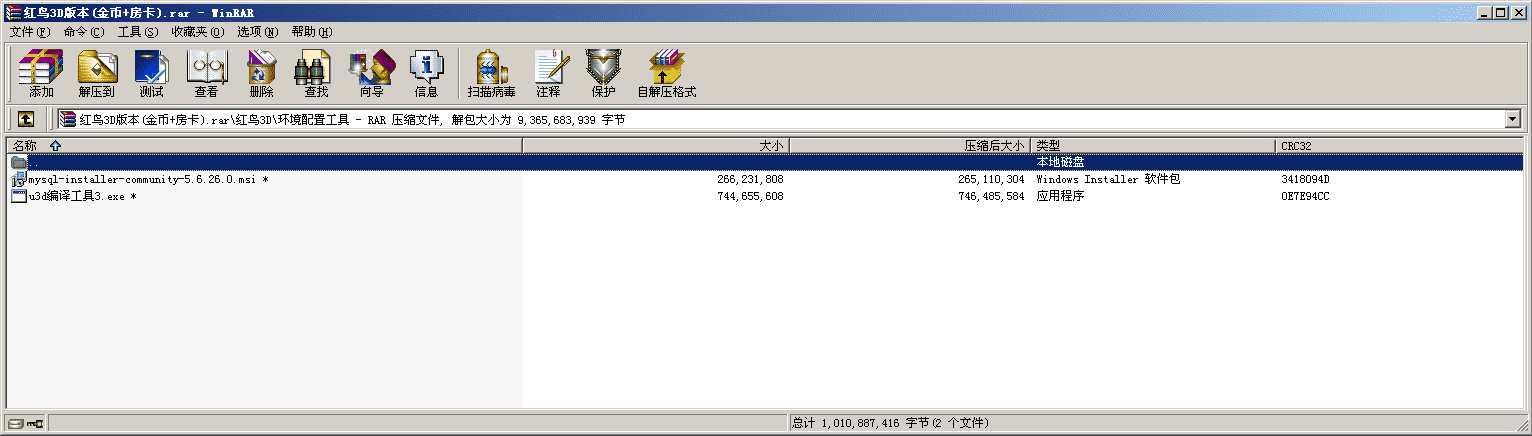
Task: Start the 向导 (Wizard) tool
Action: [371, 73]
